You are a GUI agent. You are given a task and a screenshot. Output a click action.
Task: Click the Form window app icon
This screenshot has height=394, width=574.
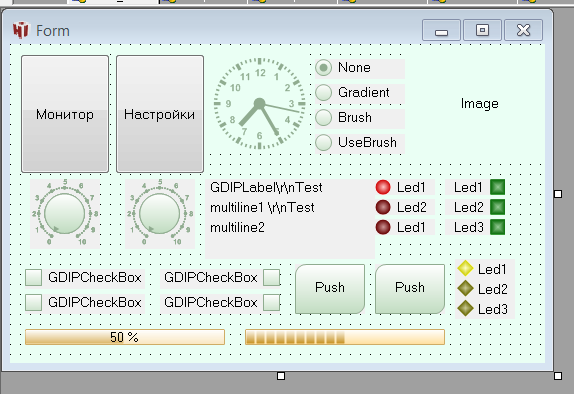tap(20, 30)
